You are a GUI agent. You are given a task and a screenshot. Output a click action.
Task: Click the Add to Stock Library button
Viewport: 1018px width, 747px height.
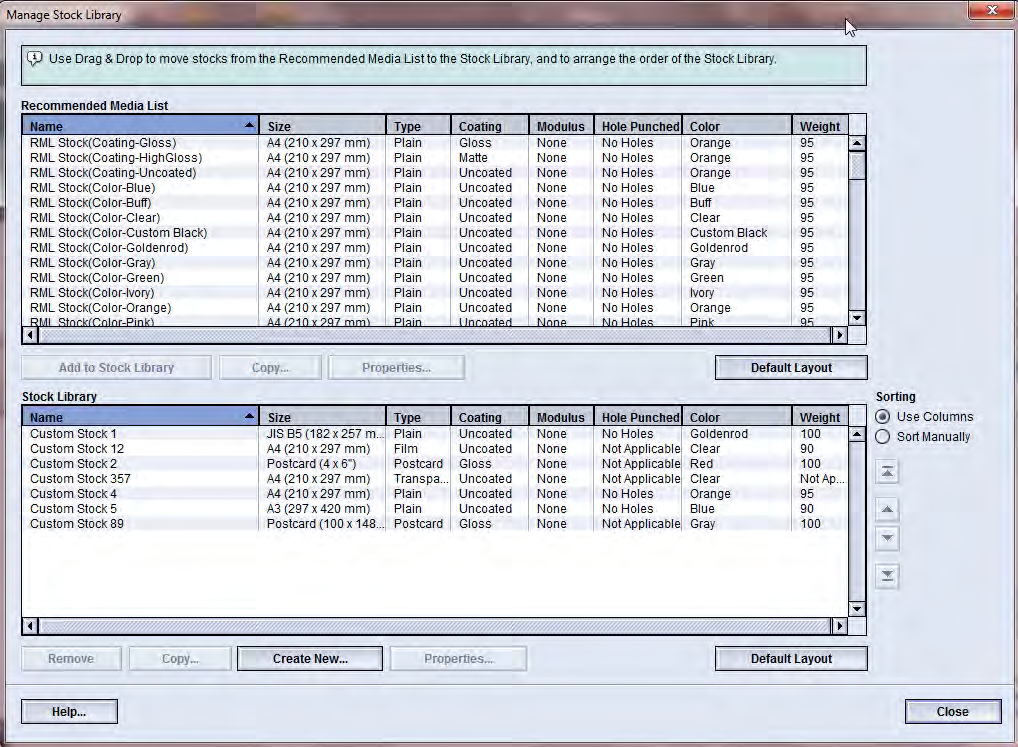click(116, 367)
